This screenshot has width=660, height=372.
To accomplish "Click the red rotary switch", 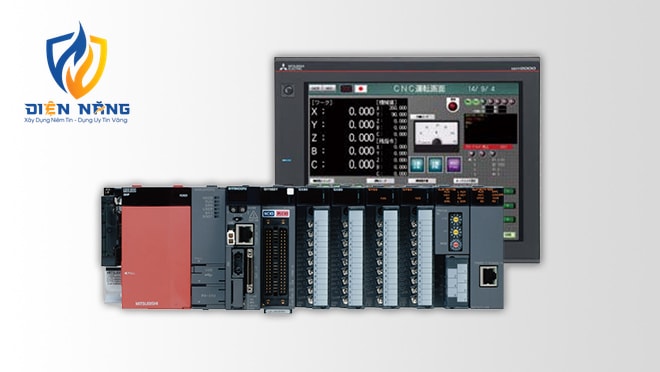I will 455,245.
